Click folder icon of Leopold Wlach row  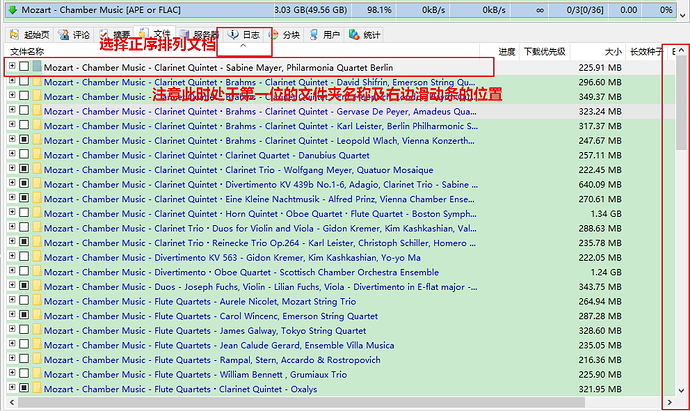point(37,140)
